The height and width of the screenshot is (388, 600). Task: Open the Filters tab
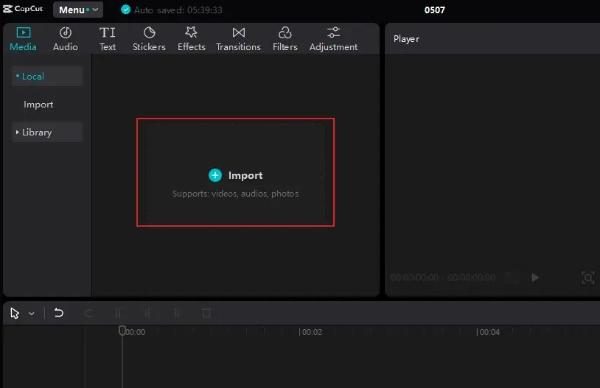click(x=285, y=39)
